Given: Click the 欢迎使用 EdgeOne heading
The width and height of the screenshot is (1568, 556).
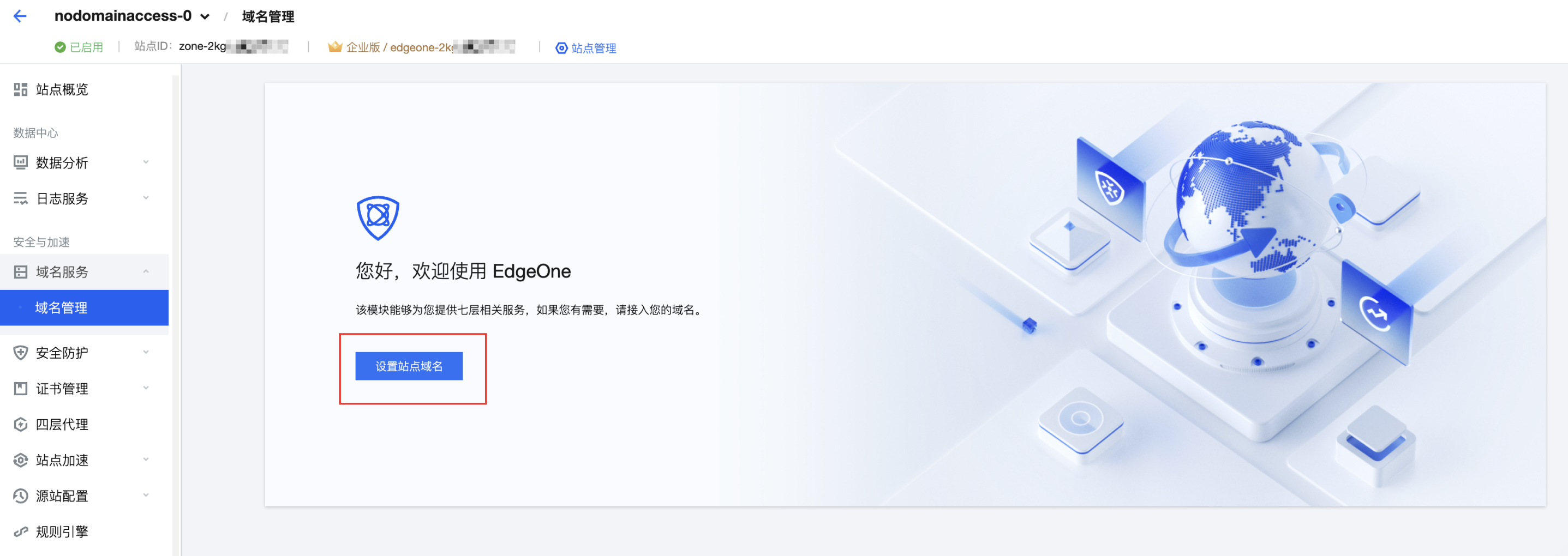Looking at the screenshot, I should click(x=463, y=271).
